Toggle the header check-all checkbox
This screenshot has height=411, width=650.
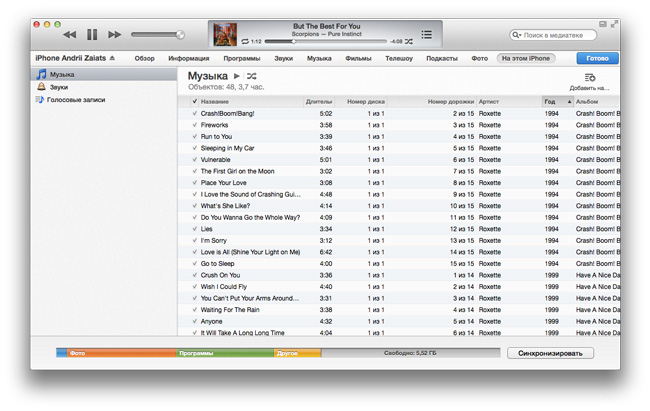tap(194, 101)
